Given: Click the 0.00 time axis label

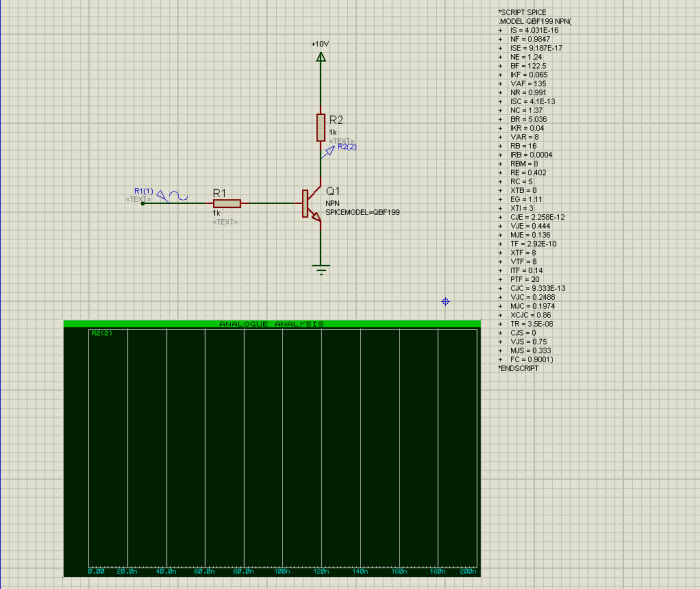Looking at the screenshot, I should pos(96,571).
